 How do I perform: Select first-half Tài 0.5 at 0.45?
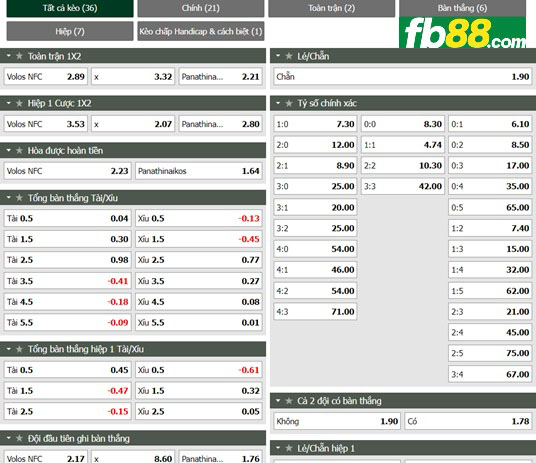[x=67, y=370]
